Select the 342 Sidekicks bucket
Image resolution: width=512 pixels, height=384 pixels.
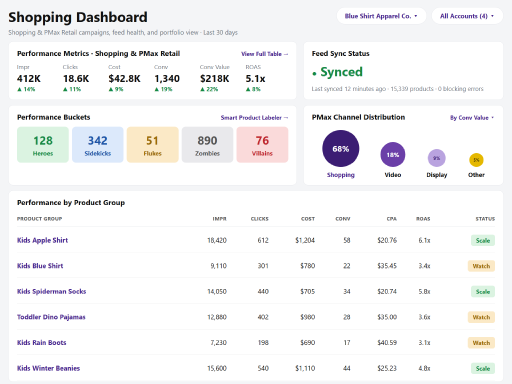[x=98, y=145]
